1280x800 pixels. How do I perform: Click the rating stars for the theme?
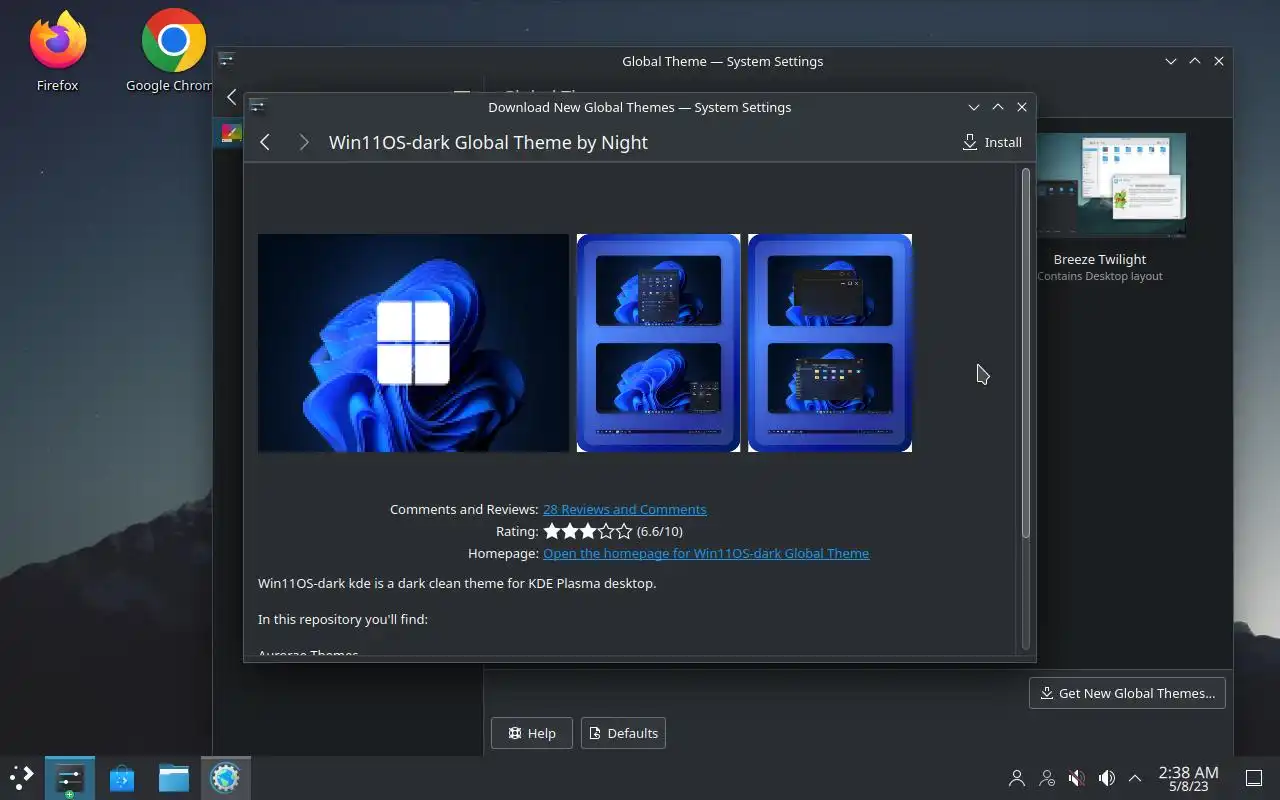(x=588, y=531)
